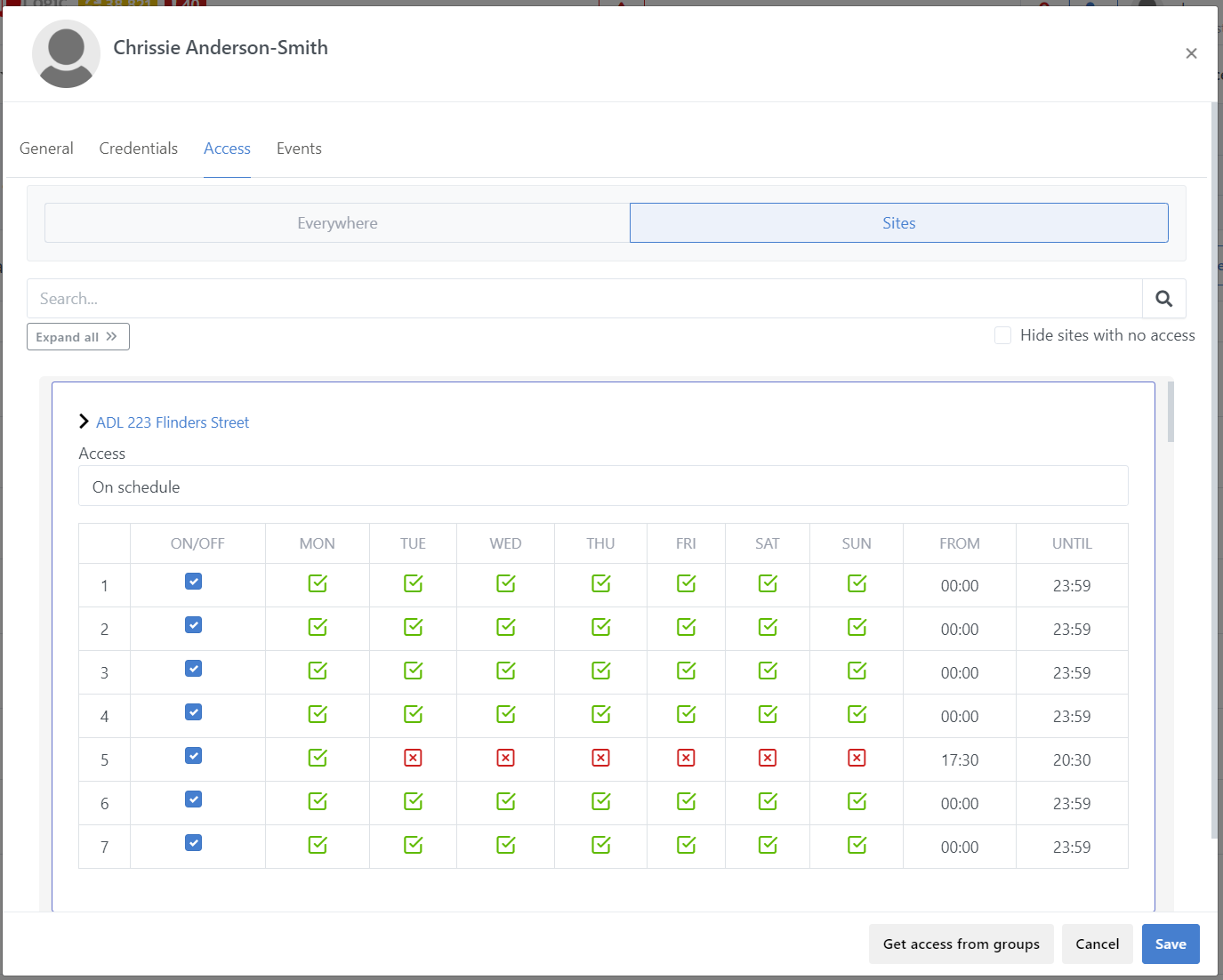Enable Hide sites with no access

1002,335
